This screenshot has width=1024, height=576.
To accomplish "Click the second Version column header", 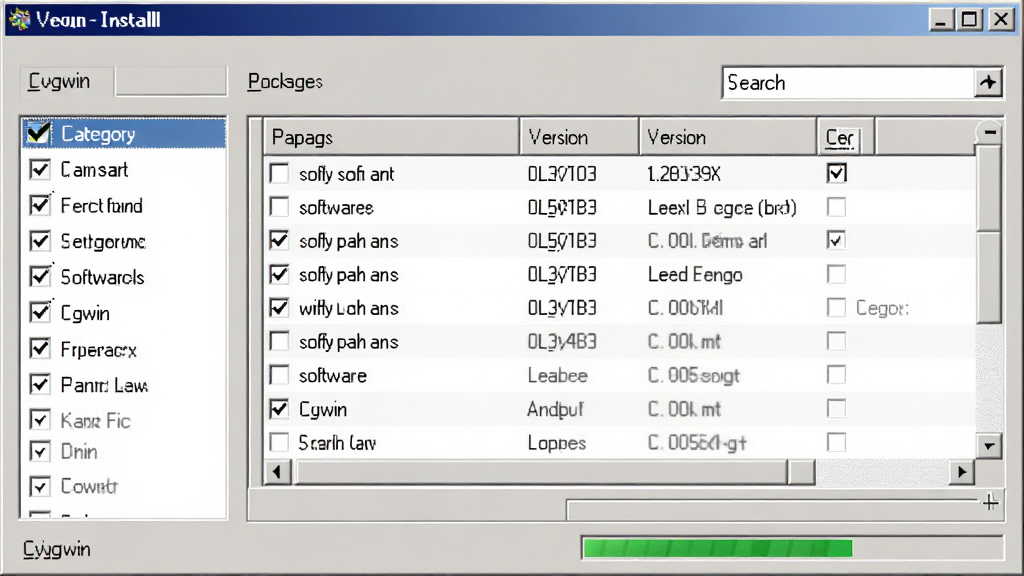I will [x=728, y=137].
